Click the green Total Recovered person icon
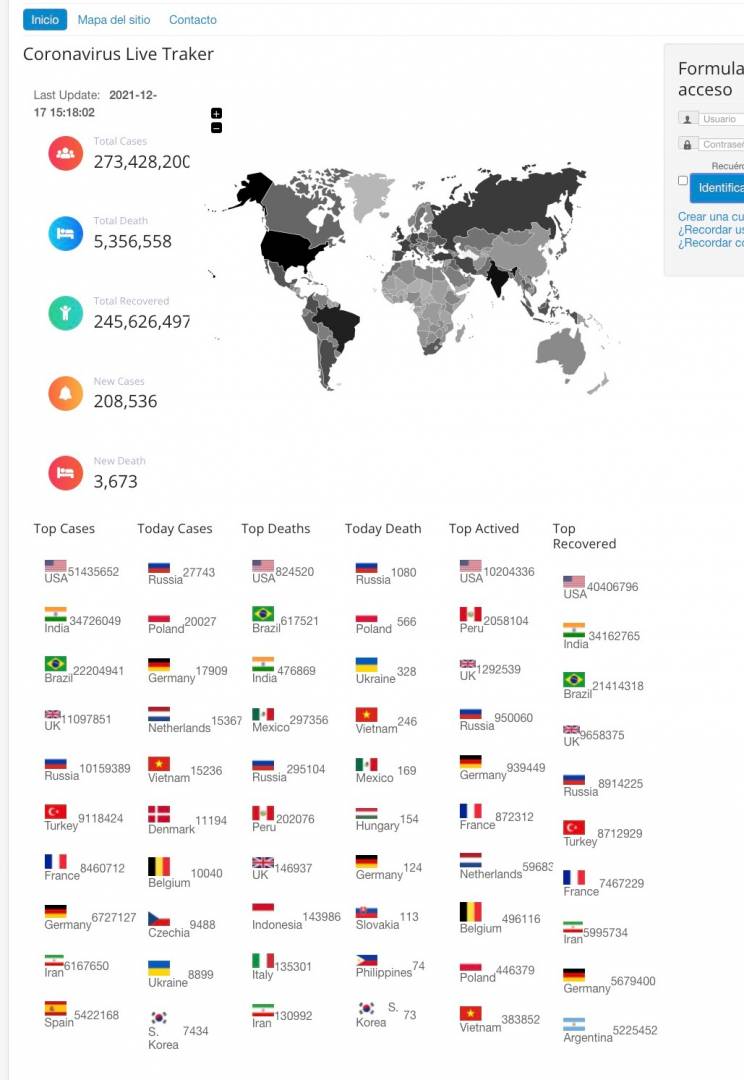Image resolution: width=744 pixels, height=1080 pixels. tap(65, 313)
